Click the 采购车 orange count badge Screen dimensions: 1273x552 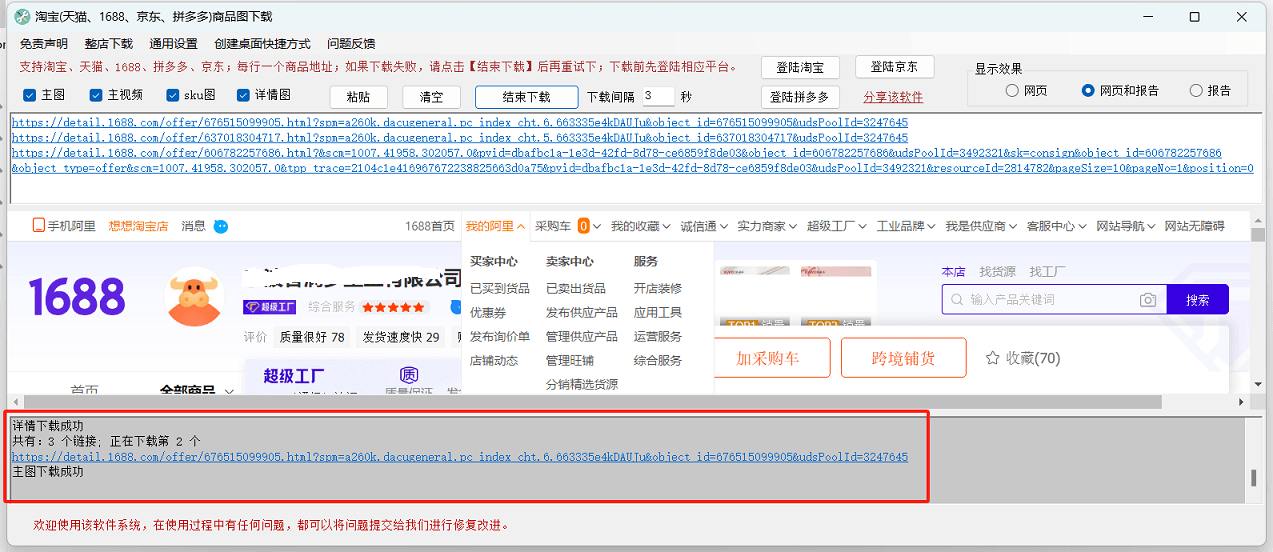[583, 226]
